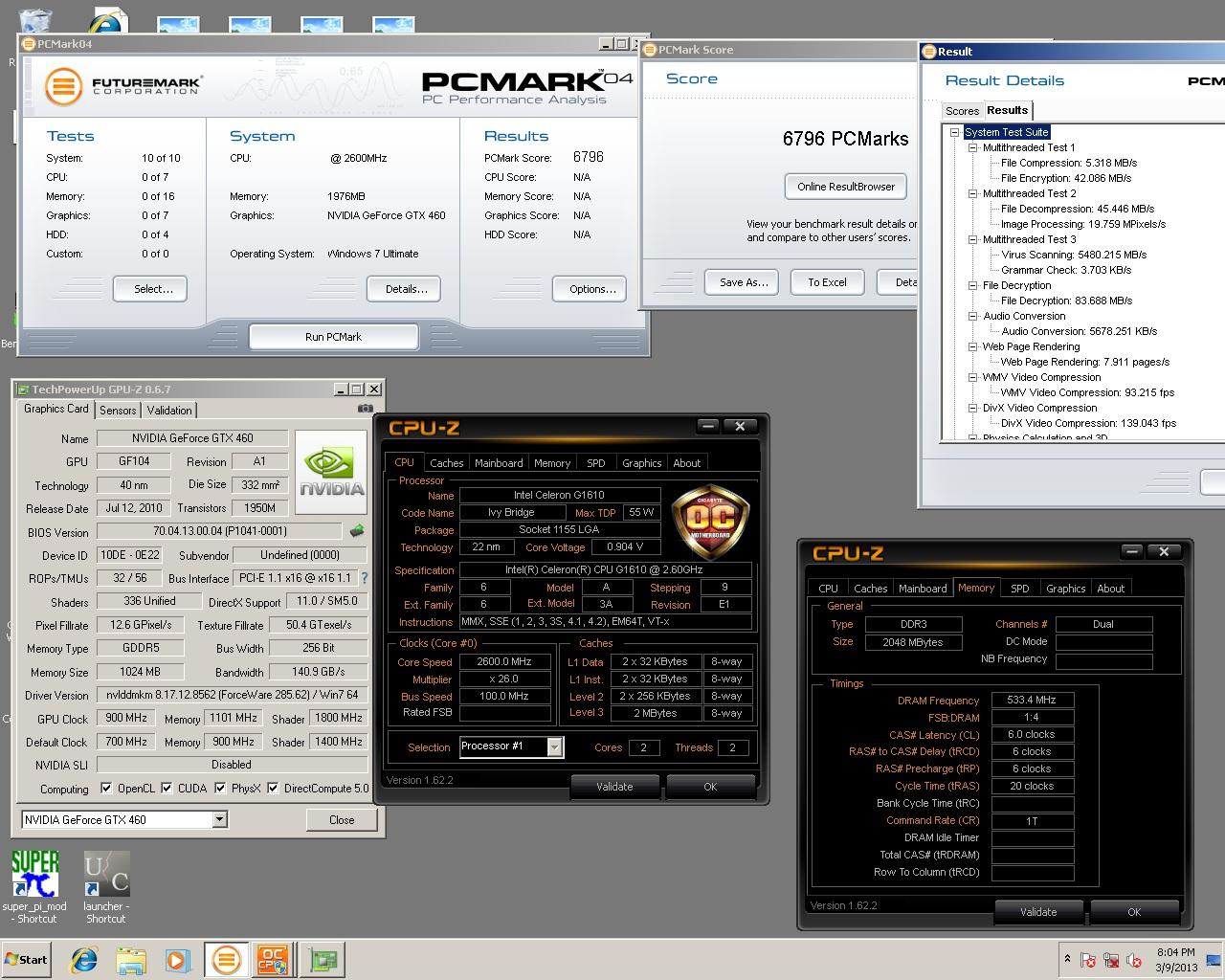Image resolution: width=1225 pixels, height=980 pixels.
Task: Click the Bus Interface question mark help icon
Action: coord(364,578)
